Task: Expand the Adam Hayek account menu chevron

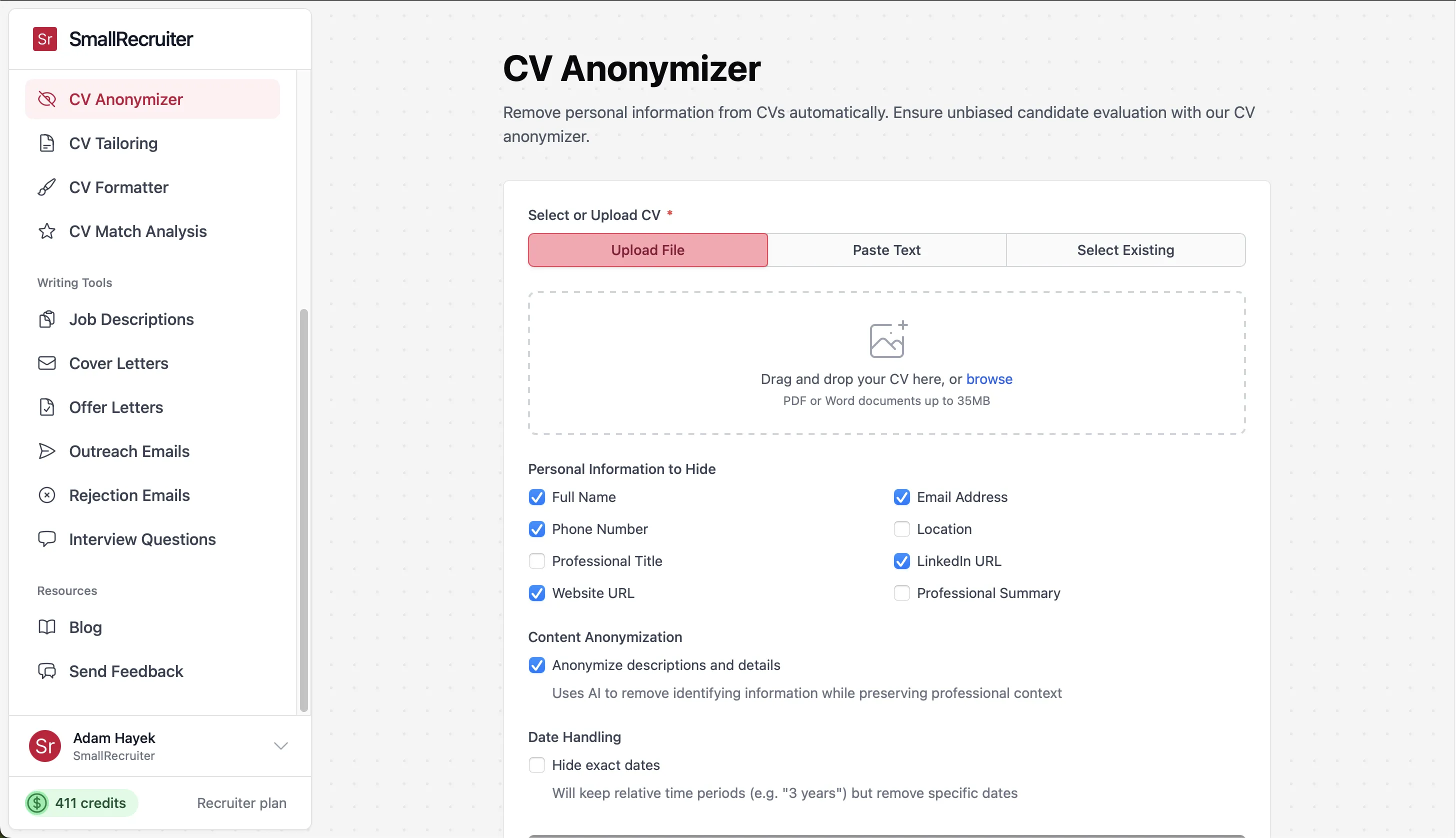Action: pos(281,746)
